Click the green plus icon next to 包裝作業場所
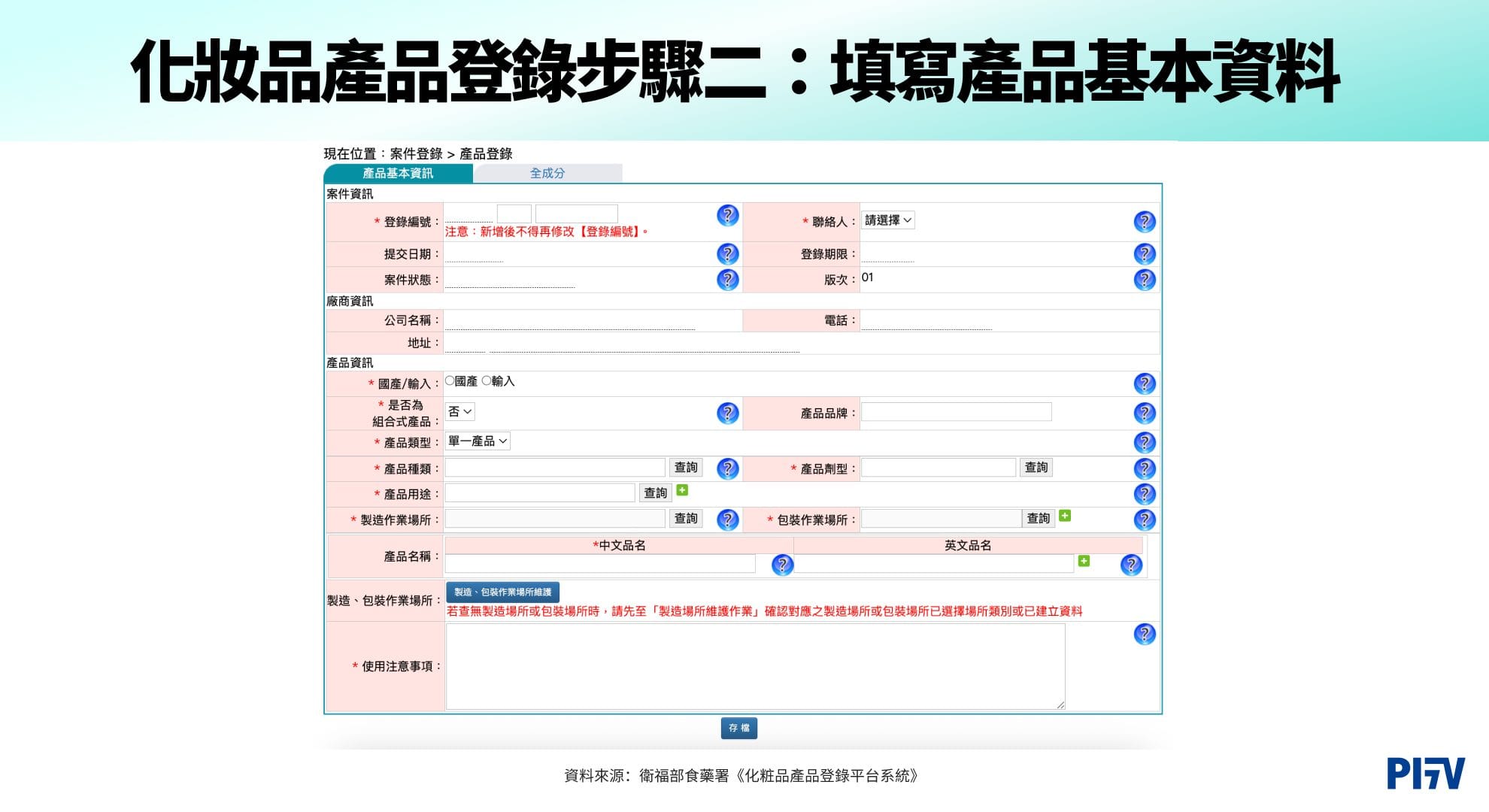1489x812 pixels. point(1065,517)
